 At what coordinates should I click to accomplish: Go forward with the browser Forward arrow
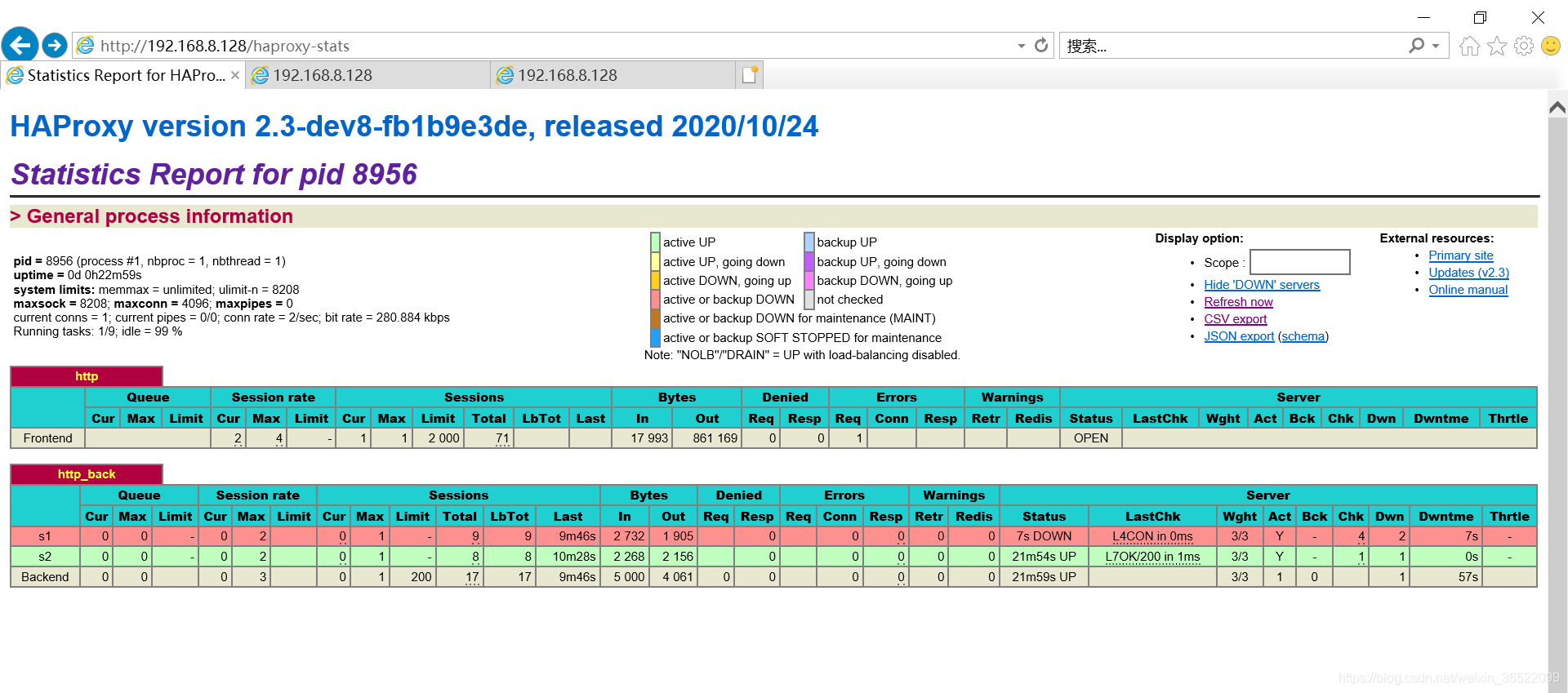55,45
